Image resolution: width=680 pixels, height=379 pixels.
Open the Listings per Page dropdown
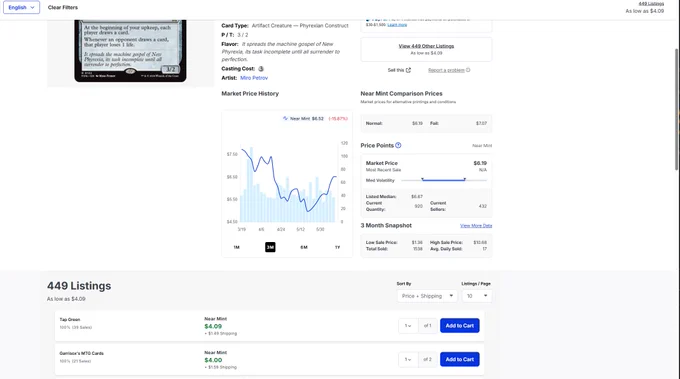tap(477, 296)
